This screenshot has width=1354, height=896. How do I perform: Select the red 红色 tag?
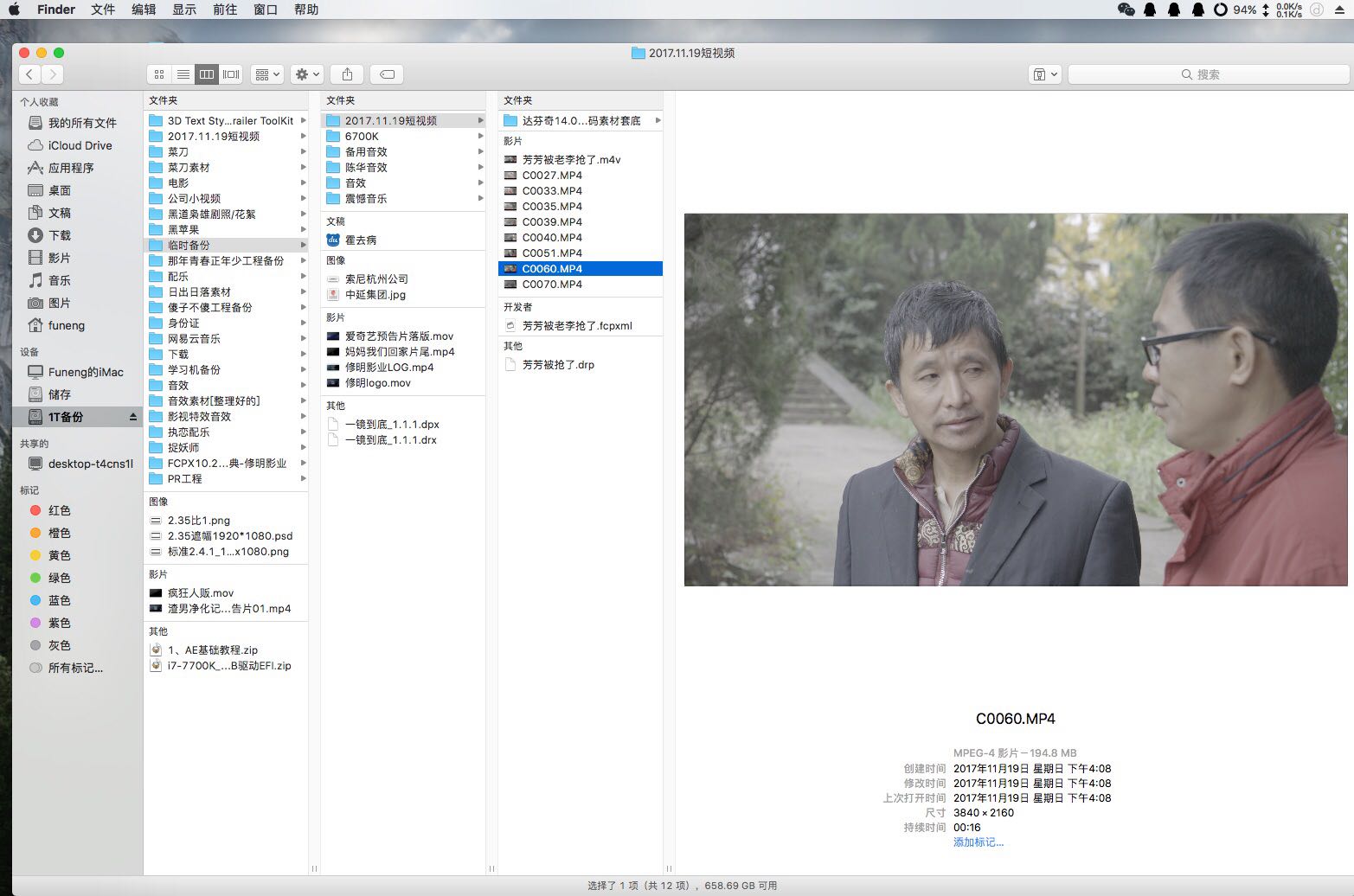(59, 510)
